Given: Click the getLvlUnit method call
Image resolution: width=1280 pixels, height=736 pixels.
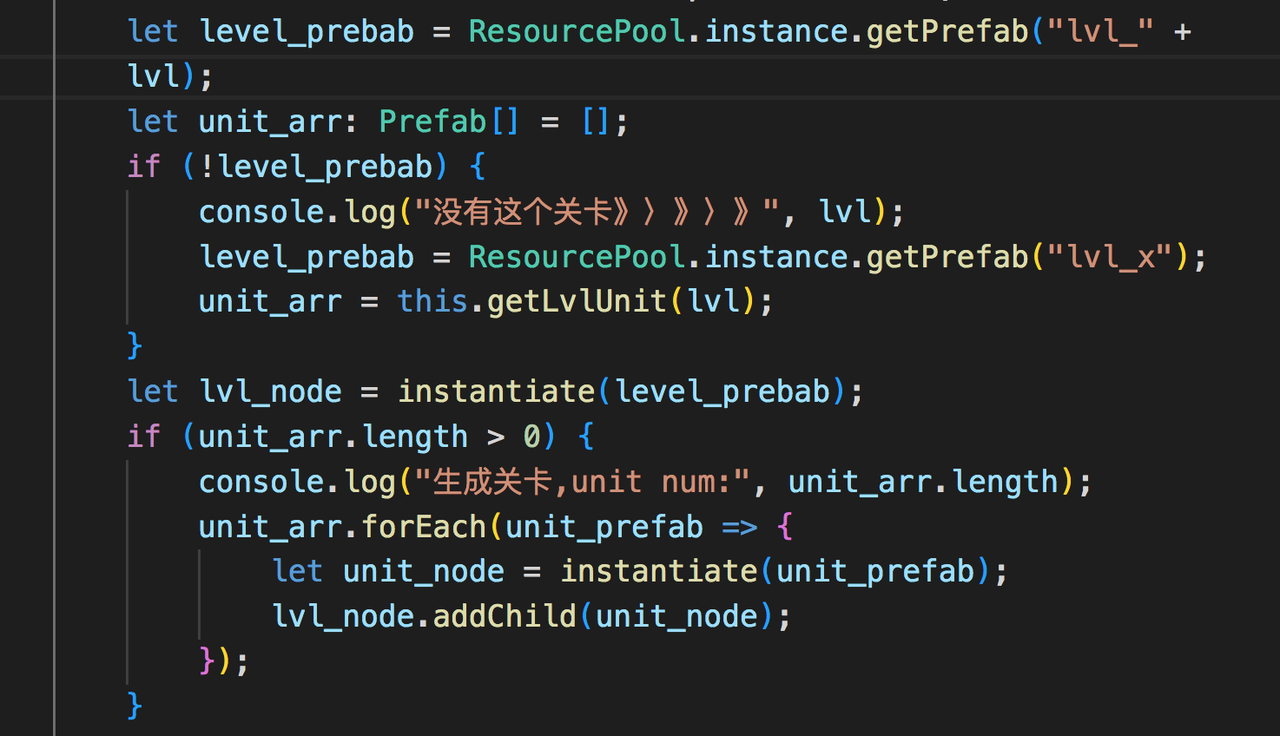Looking at the screenshot, I should [x=577, y=302].
